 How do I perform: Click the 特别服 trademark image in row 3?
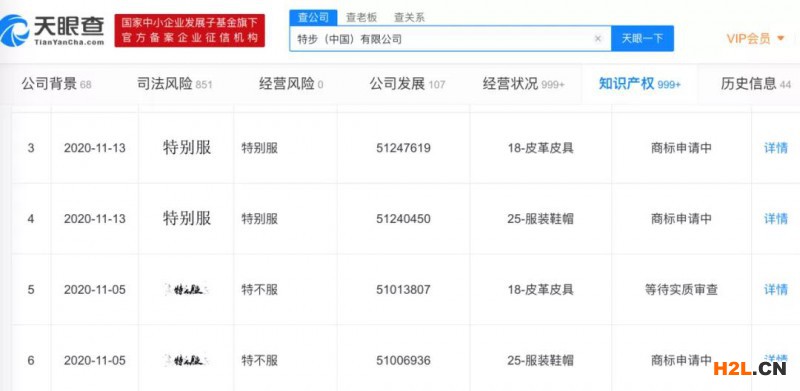pyautogui.click(x=187, y=148)
